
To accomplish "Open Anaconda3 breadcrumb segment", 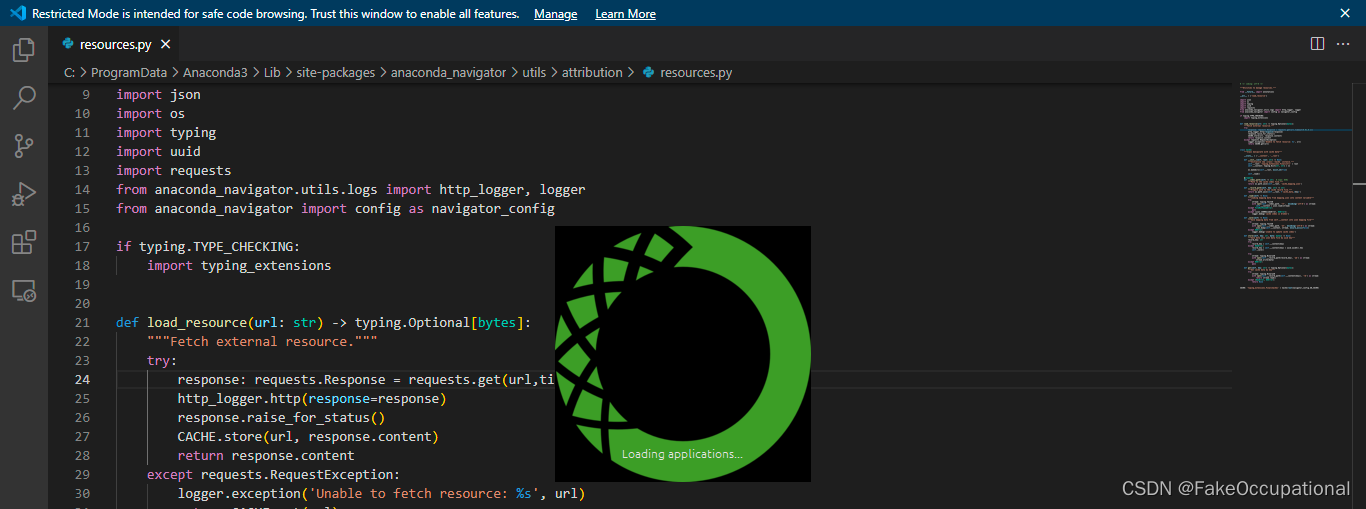I will [x=215, y=72].
